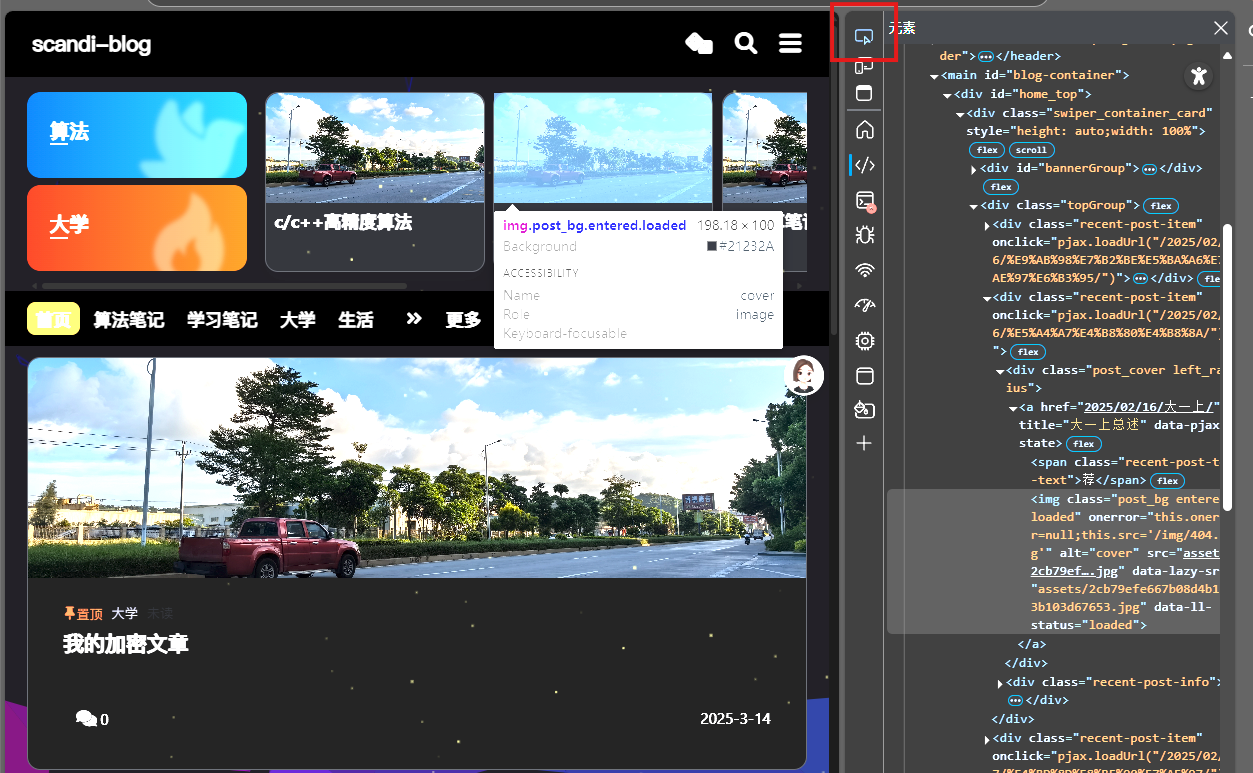Open the Sources tool bug icon
This screenshot has width=1253, height=773.
pos(865,235)
